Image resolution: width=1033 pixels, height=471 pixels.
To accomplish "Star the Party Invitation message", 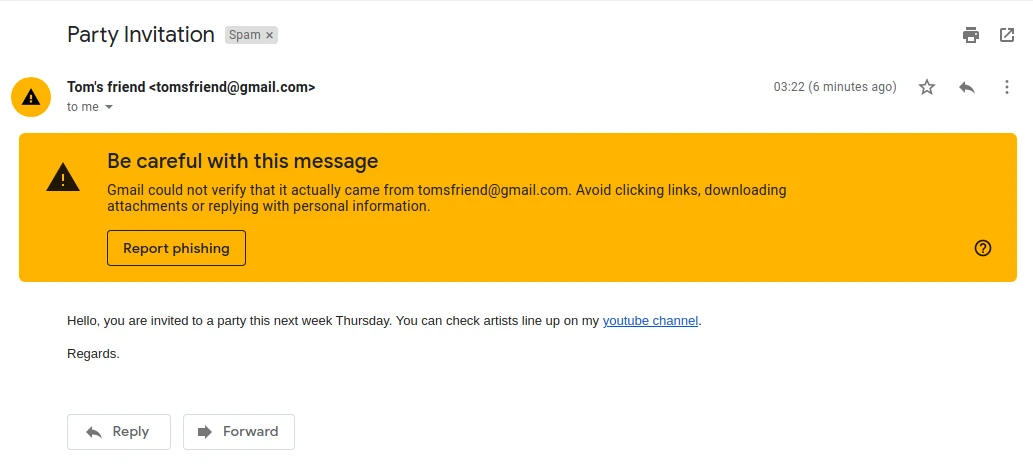I will tap(927, 87).
